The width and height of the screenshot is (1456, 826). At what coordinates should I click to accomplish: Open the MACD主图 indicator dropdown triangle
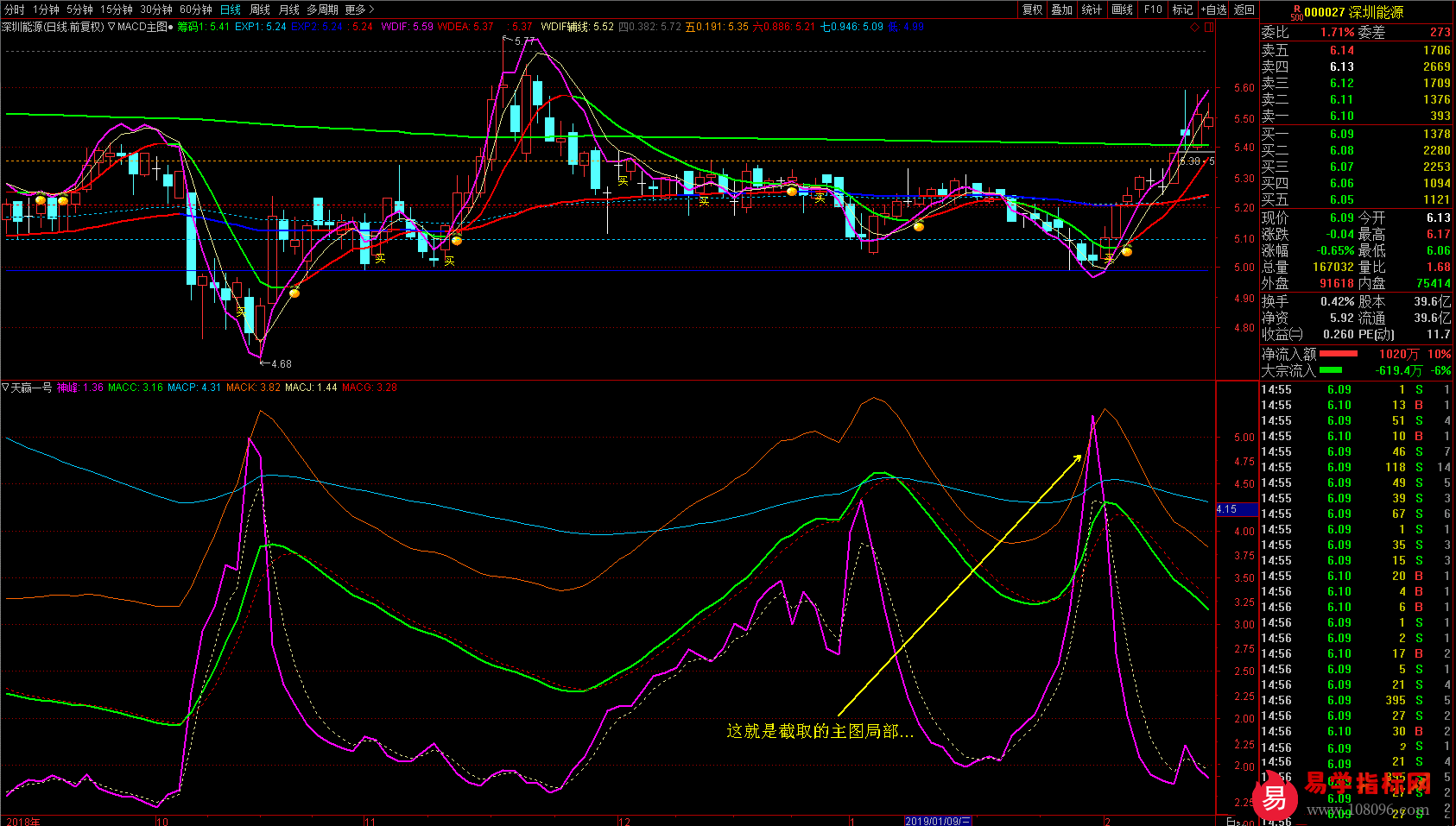[x=111, y=27]
